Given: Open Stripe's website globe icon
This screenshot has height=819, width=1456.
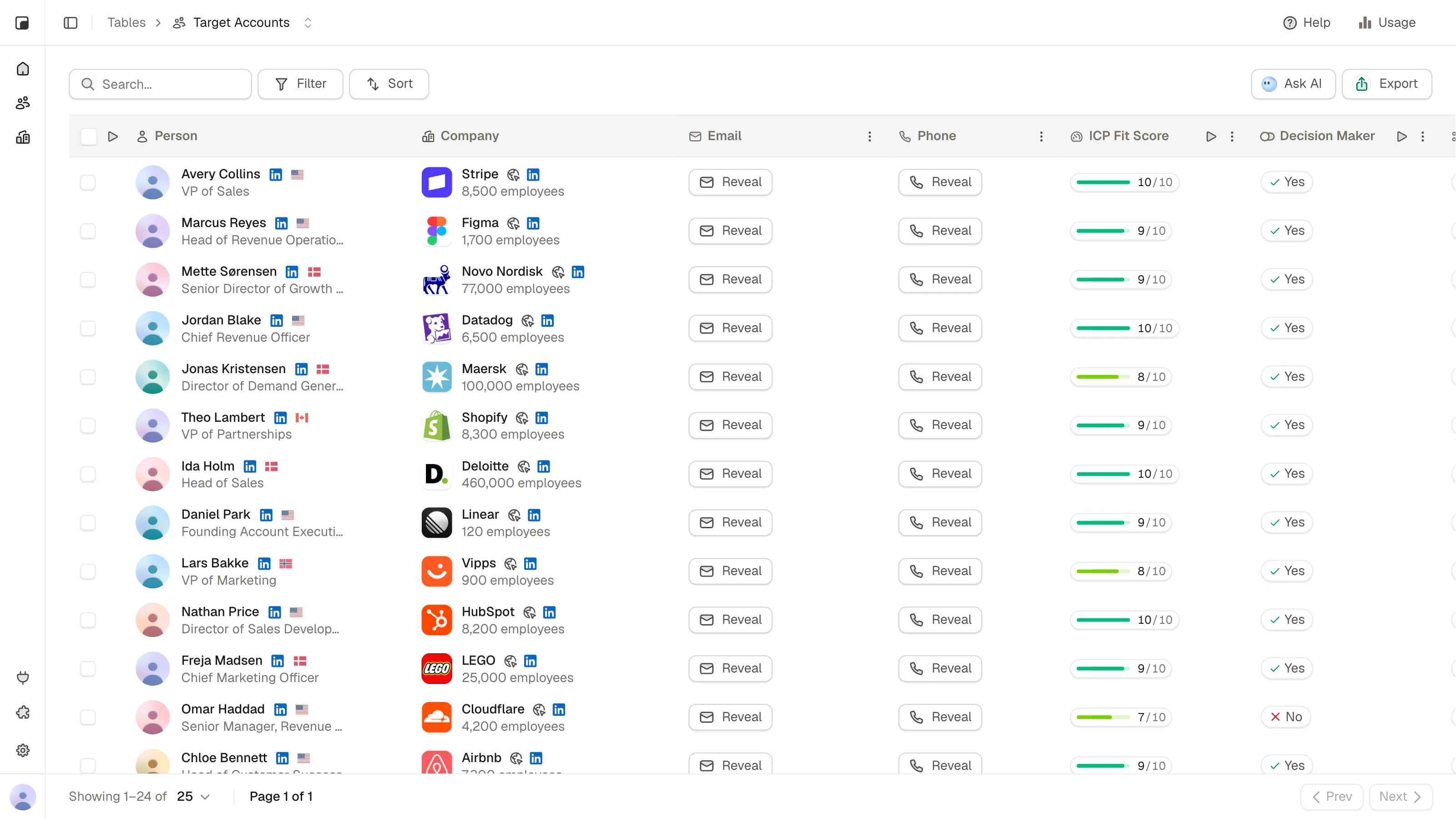Looking at the screenshot, I should tap(513, 175).
